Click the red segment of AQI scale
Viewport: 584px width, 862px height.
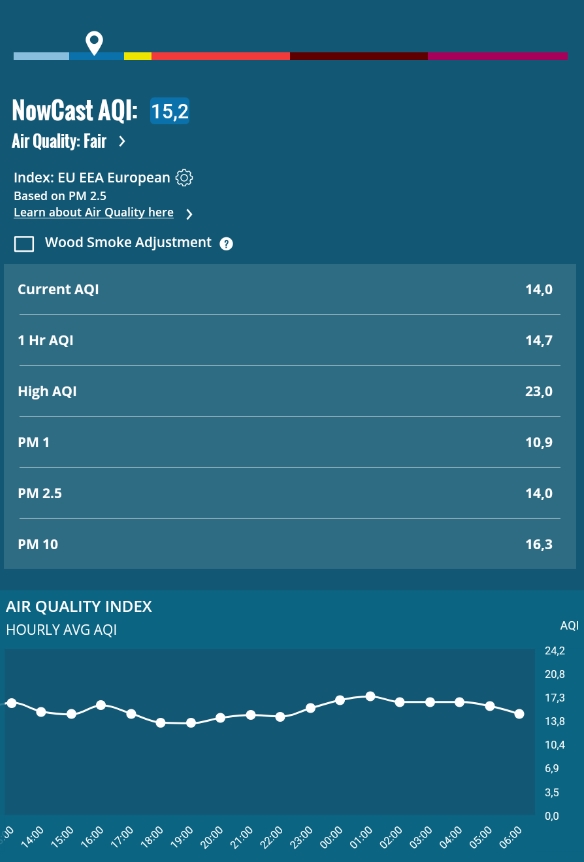221,56
